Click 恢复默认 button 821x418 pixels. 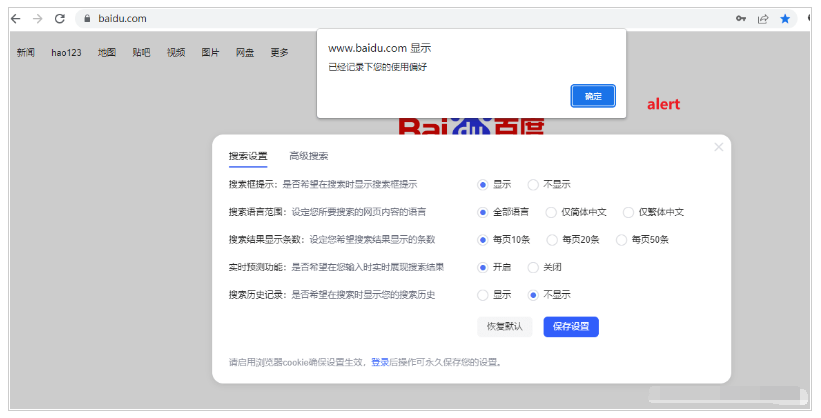pos(505,326)
